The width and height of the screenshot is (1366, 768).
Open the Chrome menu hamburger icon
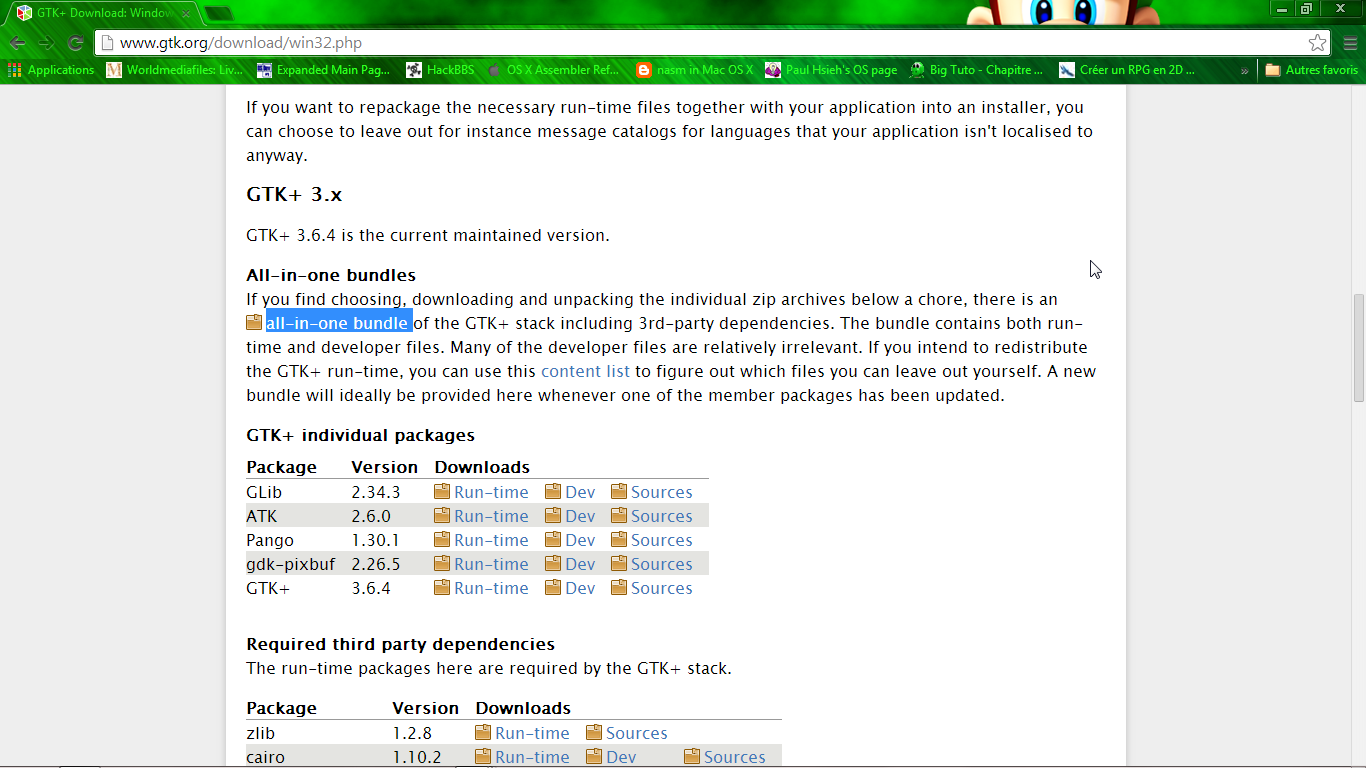click(1350, 43)
